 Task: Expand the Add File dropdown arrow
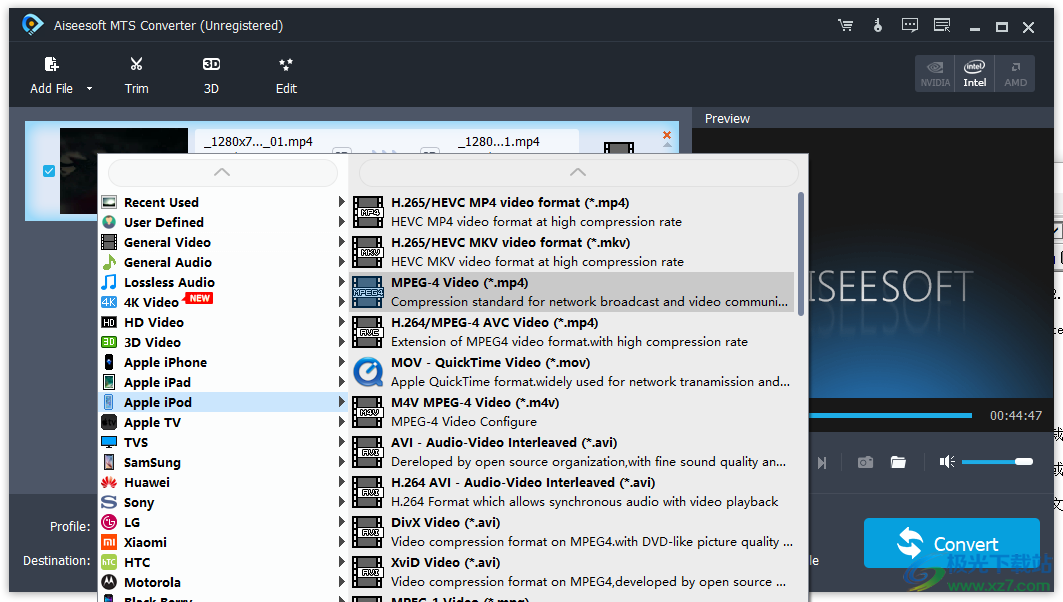(x=89, y=89)
